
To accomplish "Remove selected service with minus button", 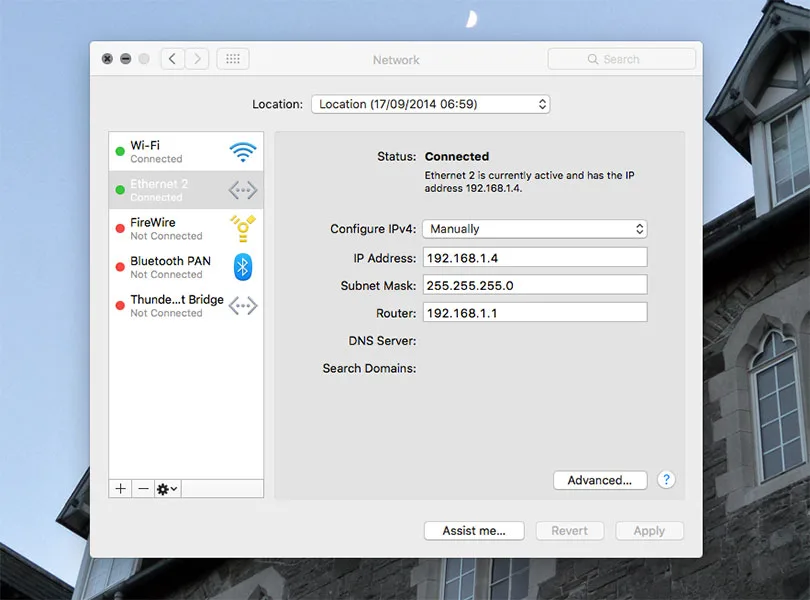I will tap(143, 489).
